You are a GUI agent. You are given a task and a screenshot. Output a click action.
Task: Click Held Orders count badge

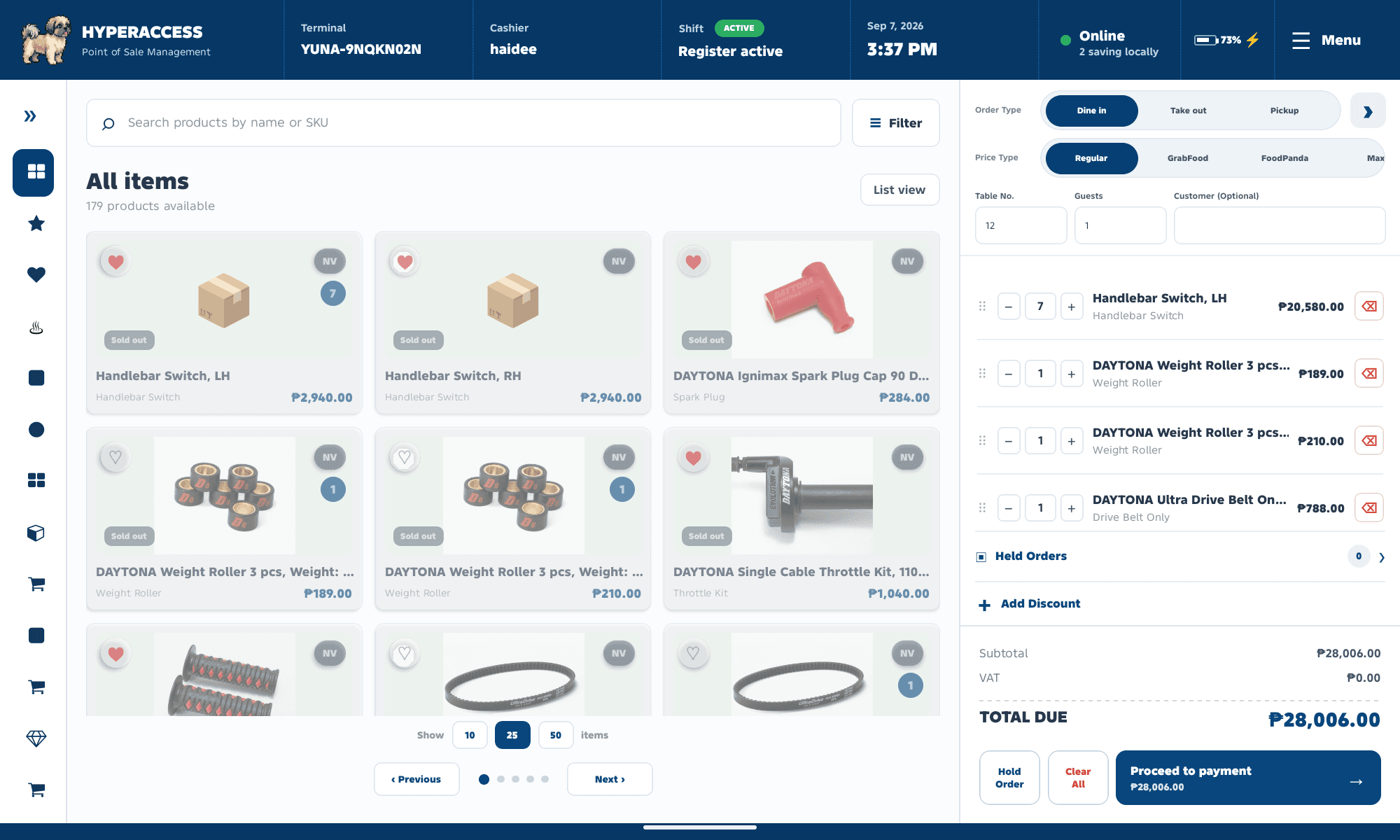pos(1359,556)
